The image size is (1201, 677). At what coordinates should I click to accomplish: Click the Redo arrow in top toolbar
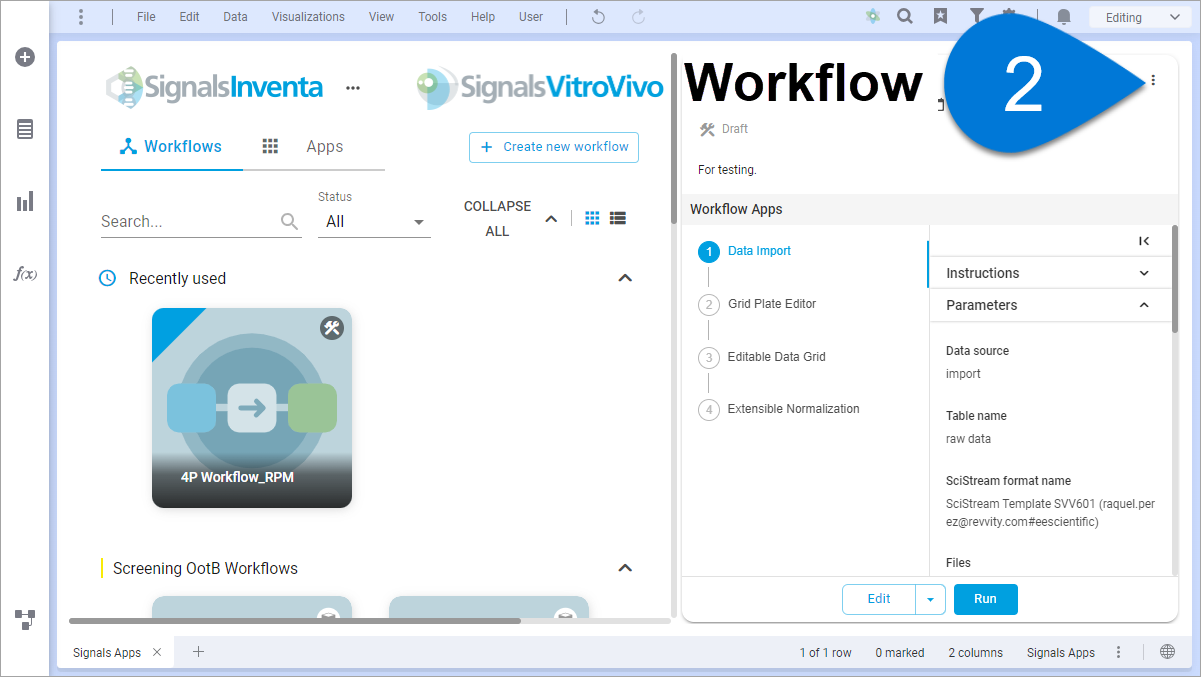[x=638, y=17]
